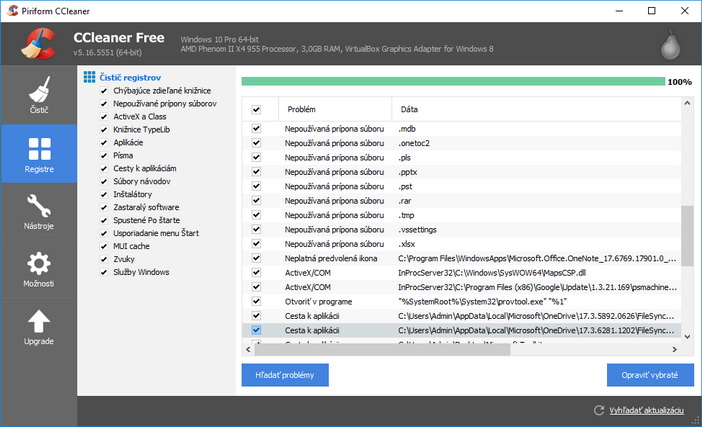This screenshot has width=702, height=427.
Task: Uncheck the .xlsx row checkbox
Action: click(256, 243)
